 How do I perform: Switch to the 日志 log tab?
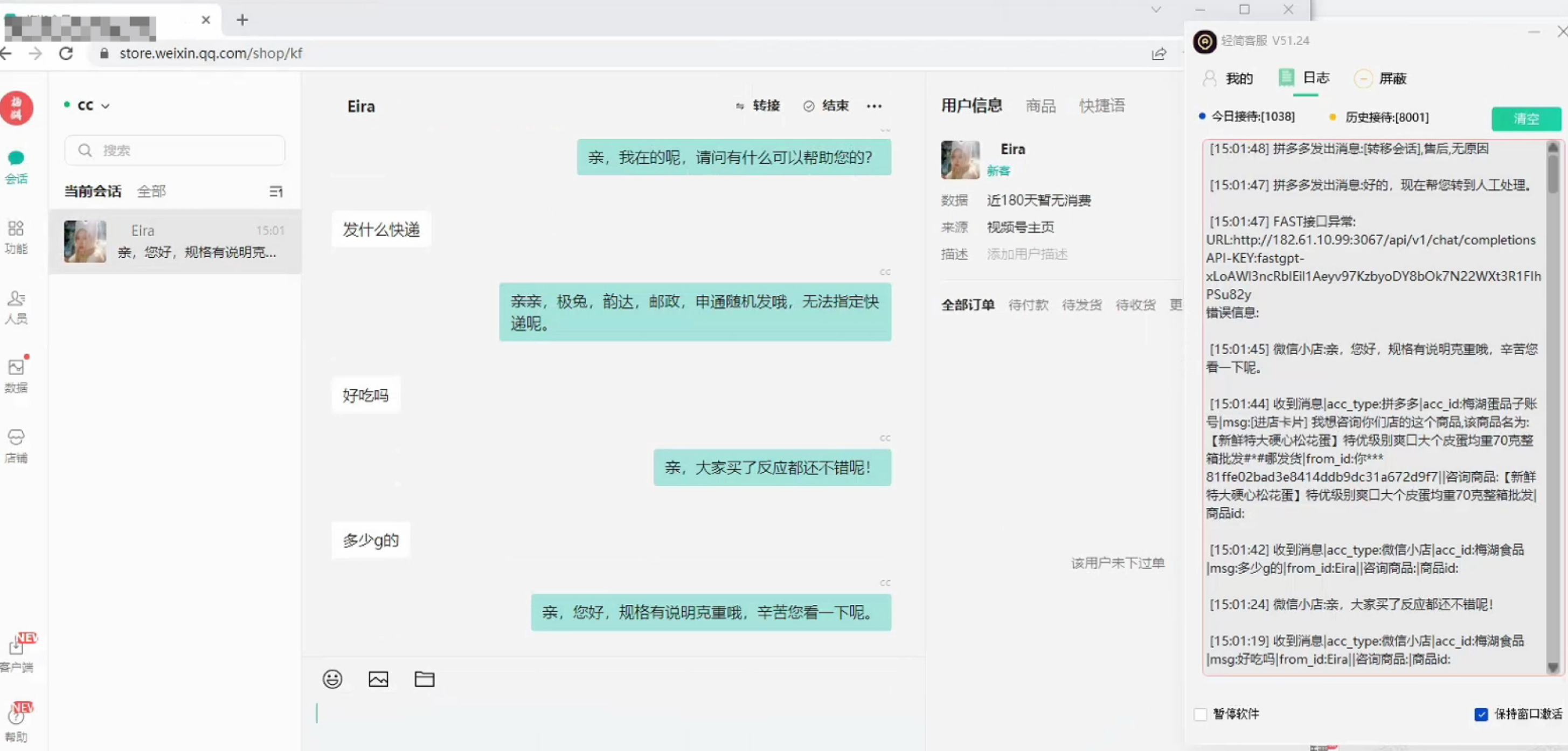pyautogui.click(x=1305, y=78)
